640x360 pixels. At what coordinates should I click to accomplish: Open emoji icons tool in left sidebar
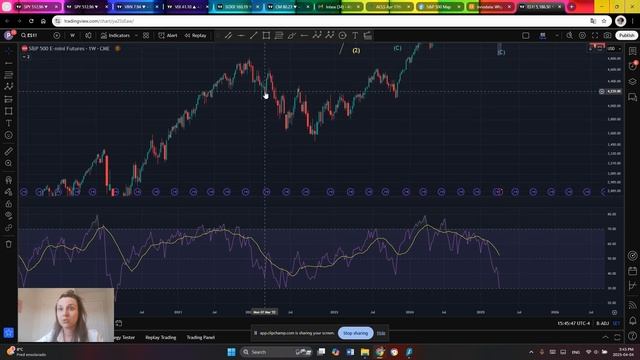(9, 135)
